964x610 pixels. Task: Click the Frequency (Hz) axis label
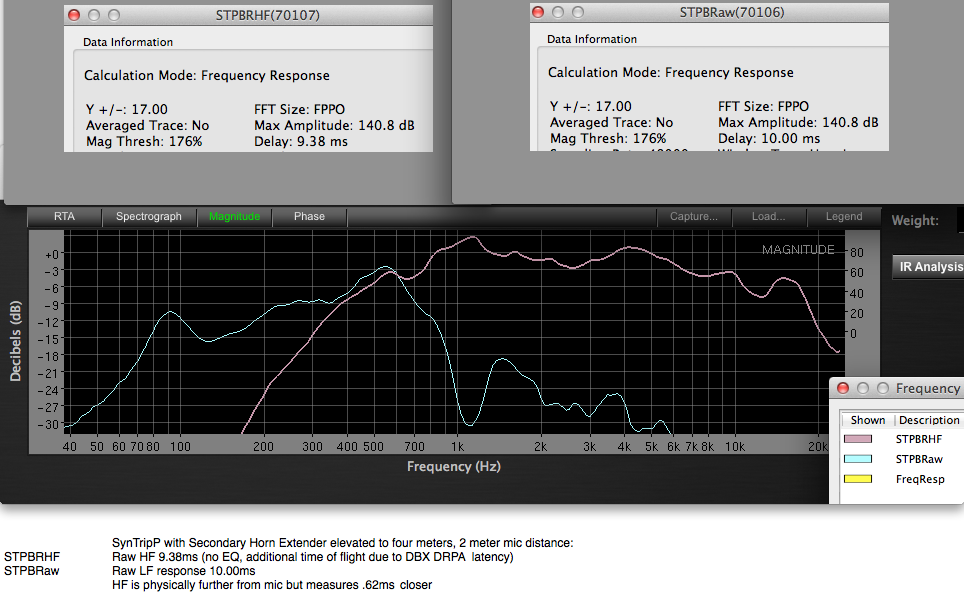coord(454,467)
